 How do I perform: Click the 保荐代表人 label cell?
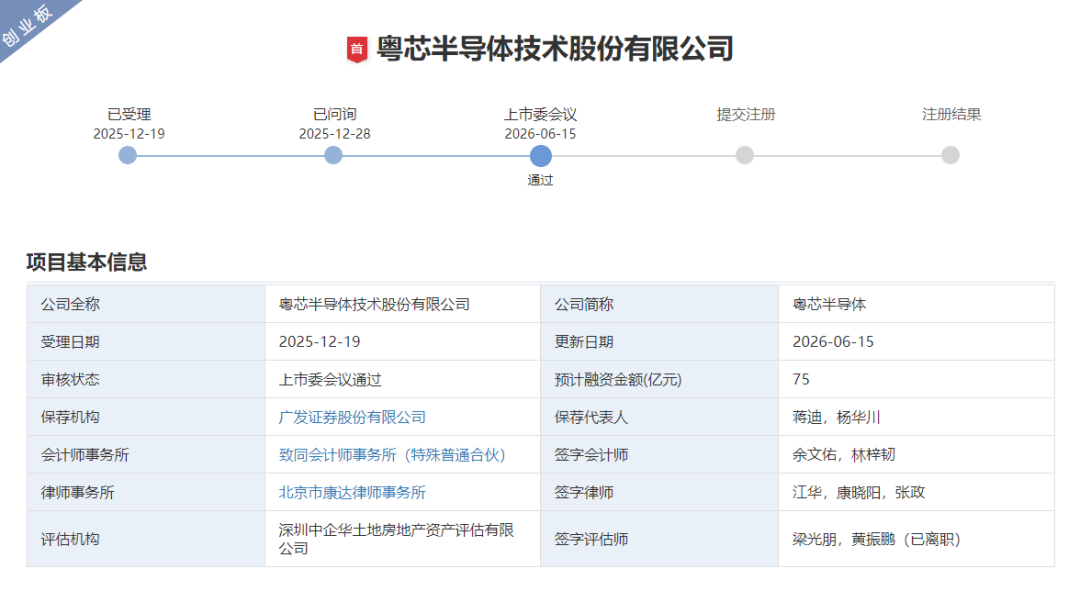tap(660, 417)
